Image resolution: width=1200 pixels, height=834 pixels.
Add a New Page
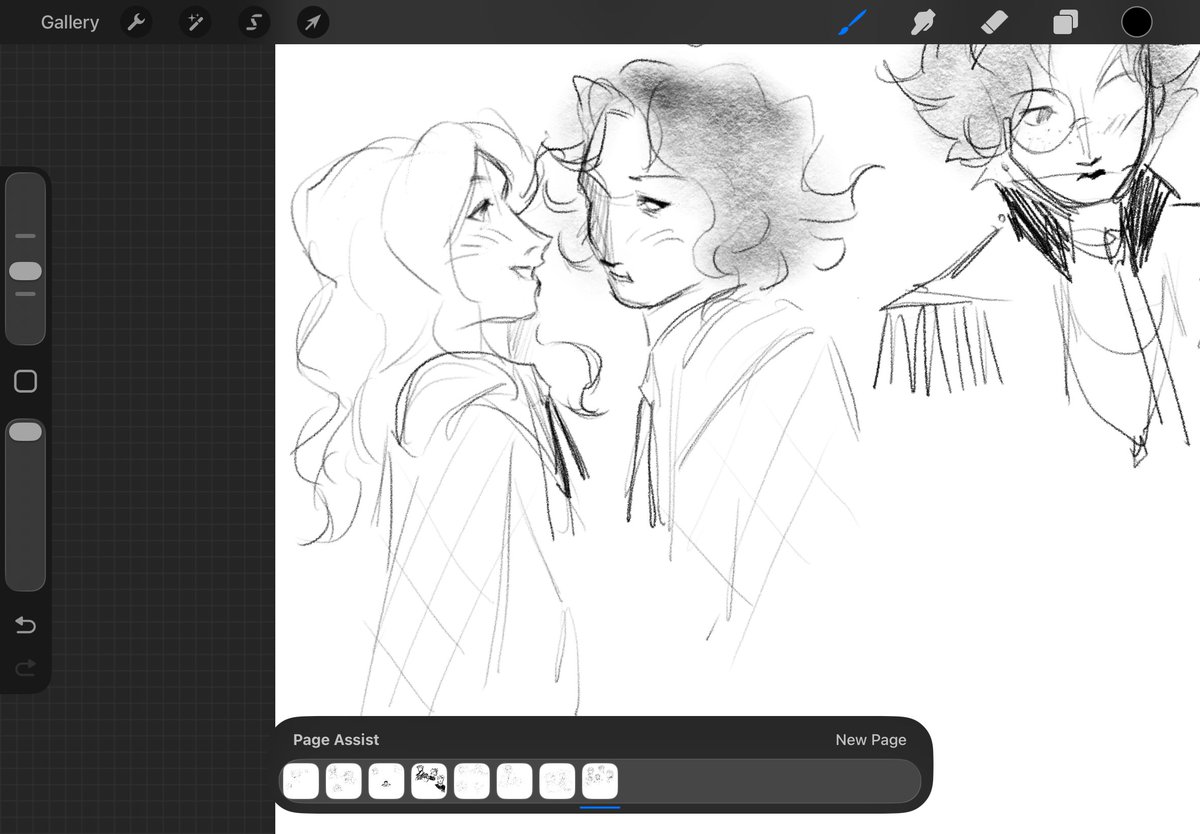point(871,740)
